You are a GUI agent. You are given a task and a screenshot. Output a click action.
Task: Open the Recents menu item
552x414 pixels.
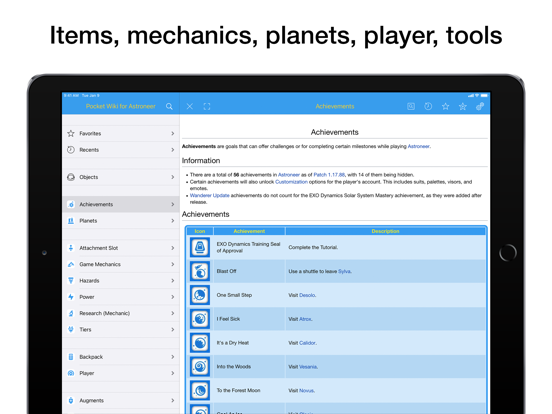pyautogui.click(x=121, y=150)
